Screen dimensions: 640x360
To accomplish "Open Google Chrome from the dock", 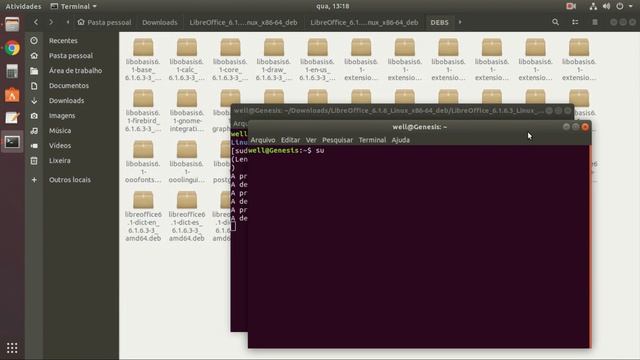I will pyautogui.click(x=12, y=48).
